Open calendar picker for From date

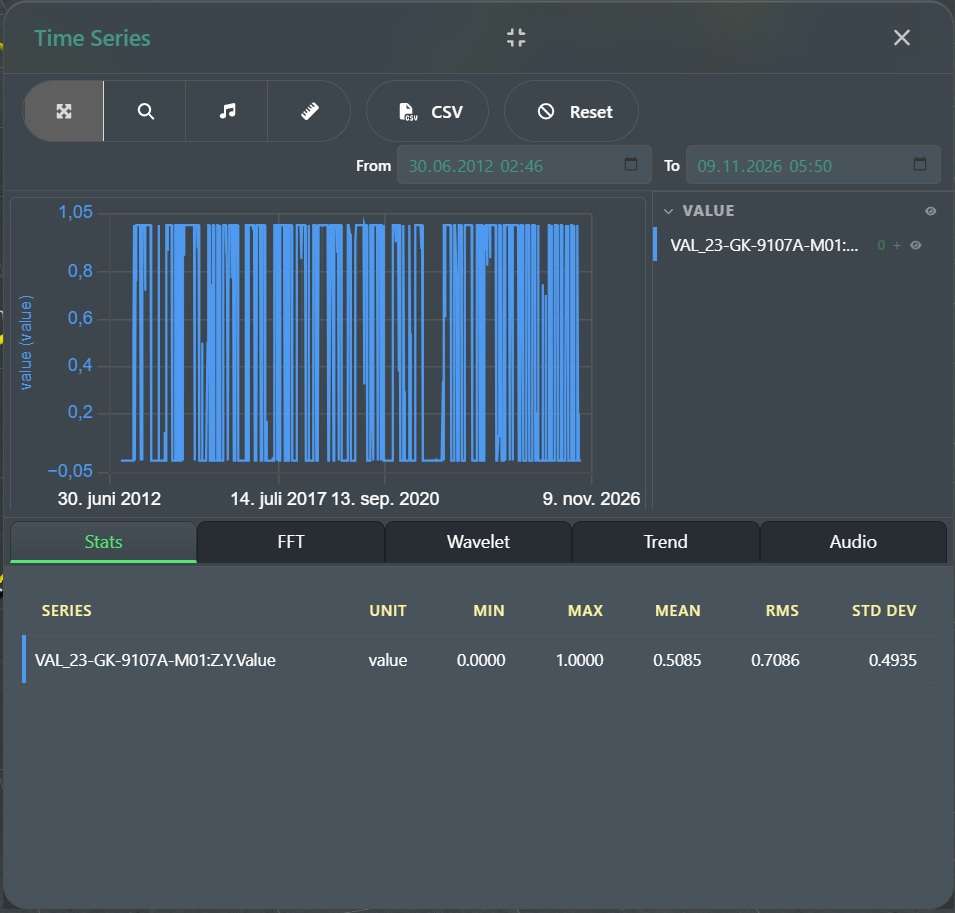631,164
